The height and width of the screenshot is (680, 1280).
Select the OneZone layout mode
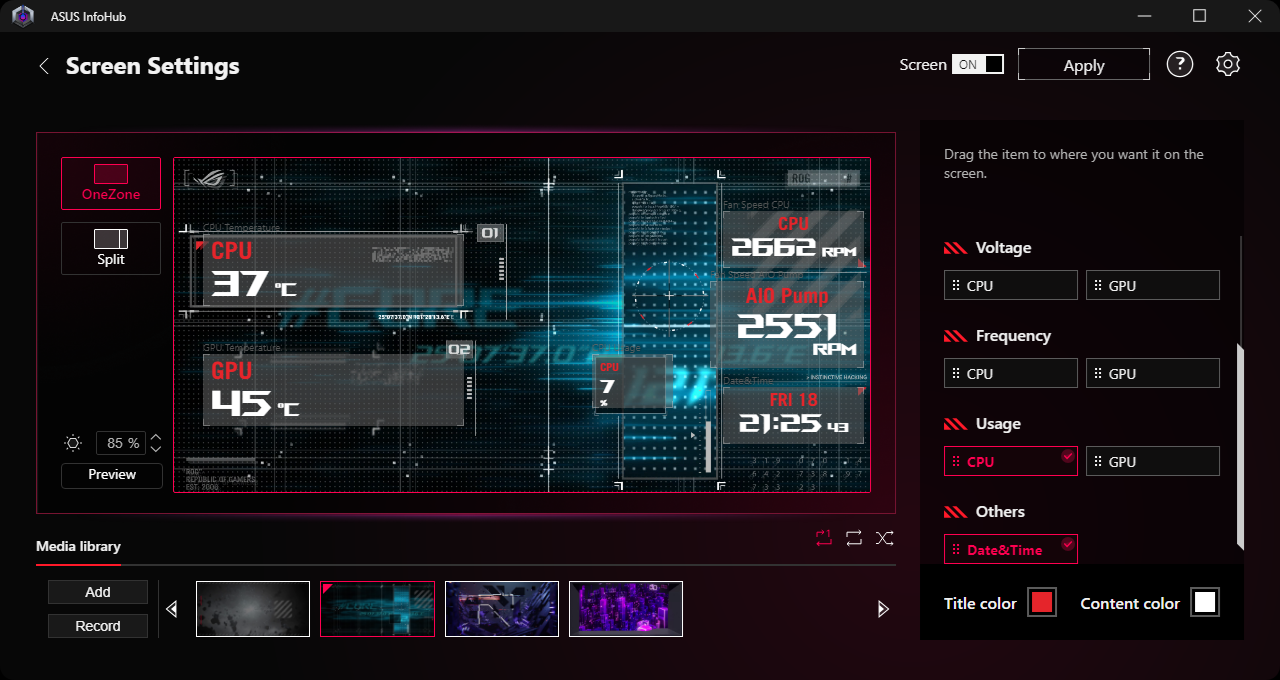coord(111,183)
